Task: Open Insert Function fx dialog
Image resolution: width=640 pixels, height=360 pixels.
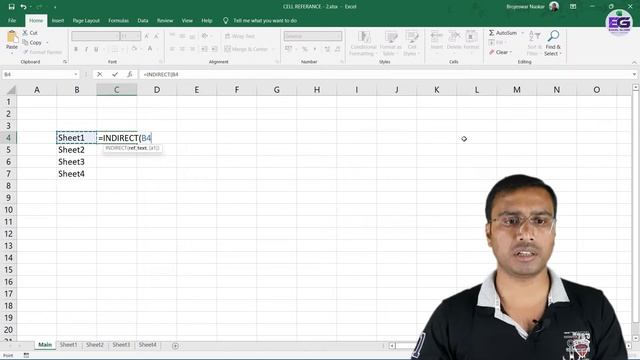Action: pos(129,74)
